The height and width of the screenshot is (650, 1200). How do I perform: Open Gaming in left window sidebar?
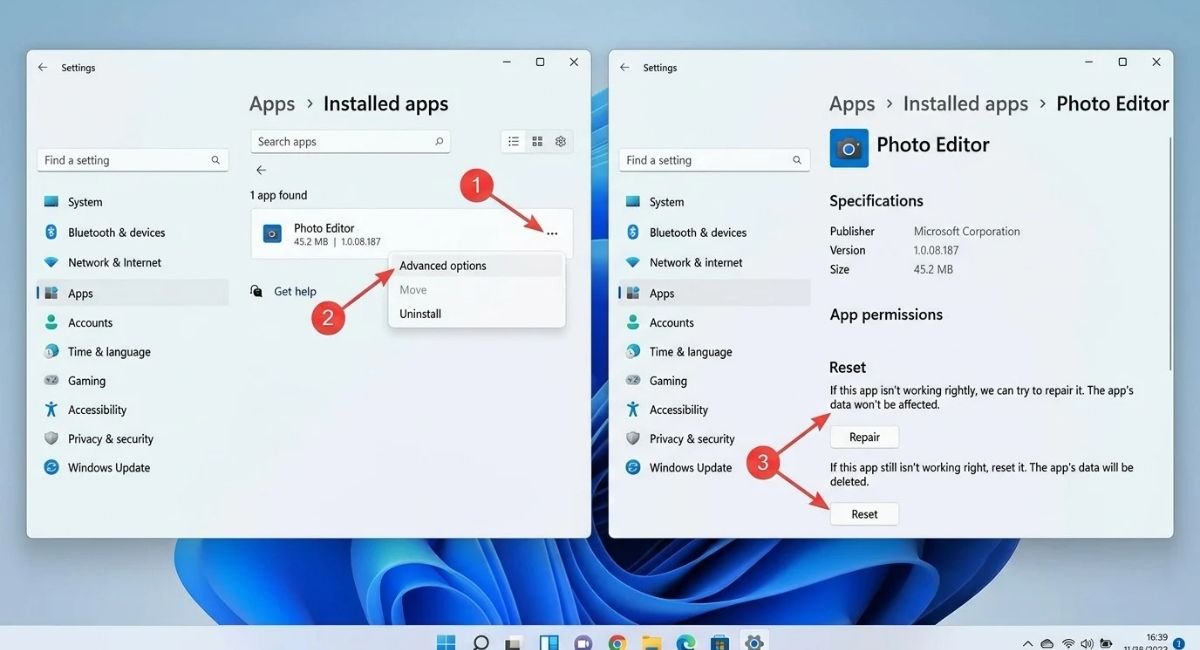tap(132, 381)
